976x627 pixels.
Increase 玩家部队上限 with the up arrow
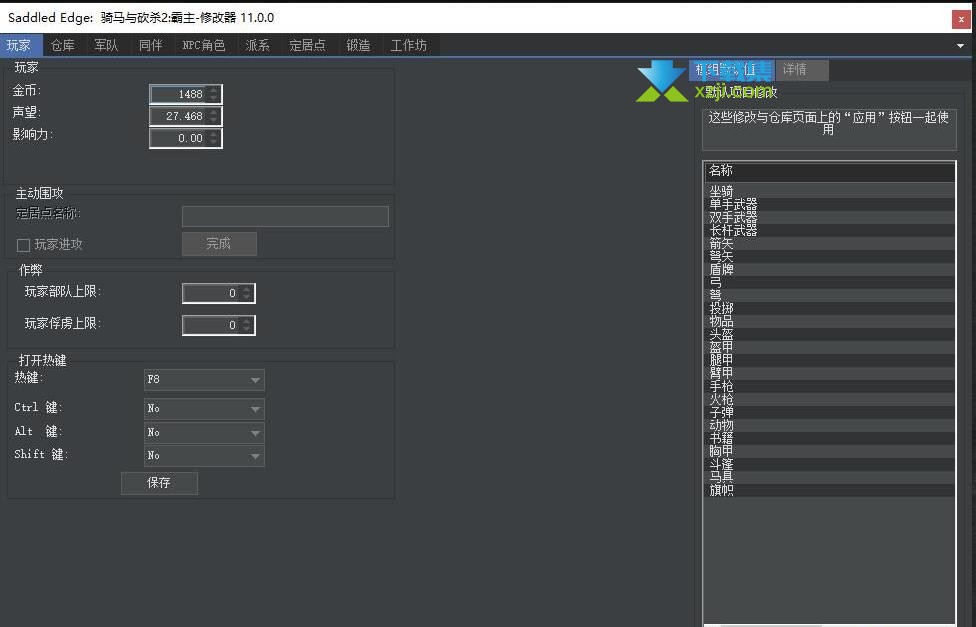pos(247,289)
